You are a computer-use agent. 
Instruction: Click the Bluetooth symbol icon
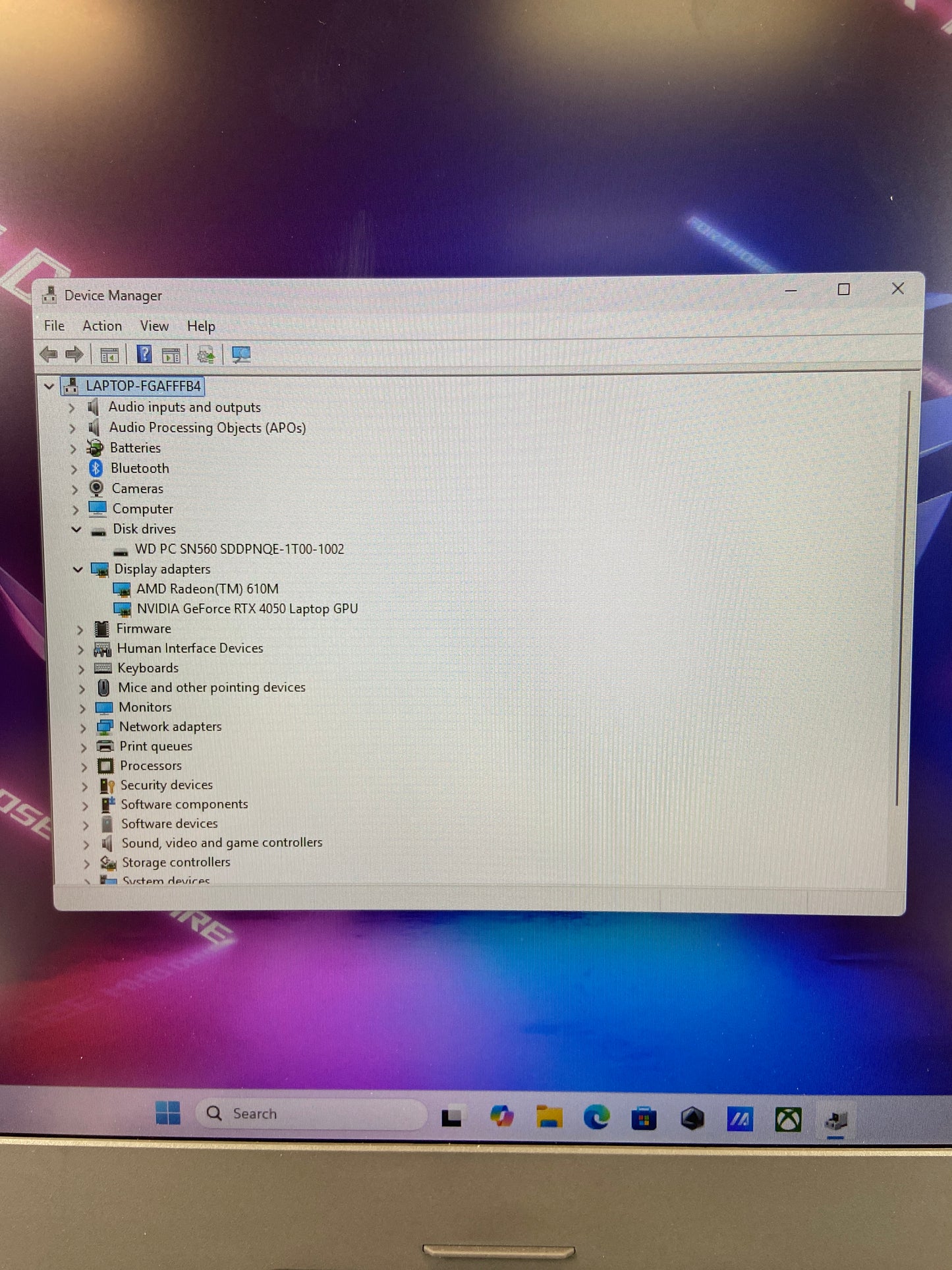tap(96, 469)
